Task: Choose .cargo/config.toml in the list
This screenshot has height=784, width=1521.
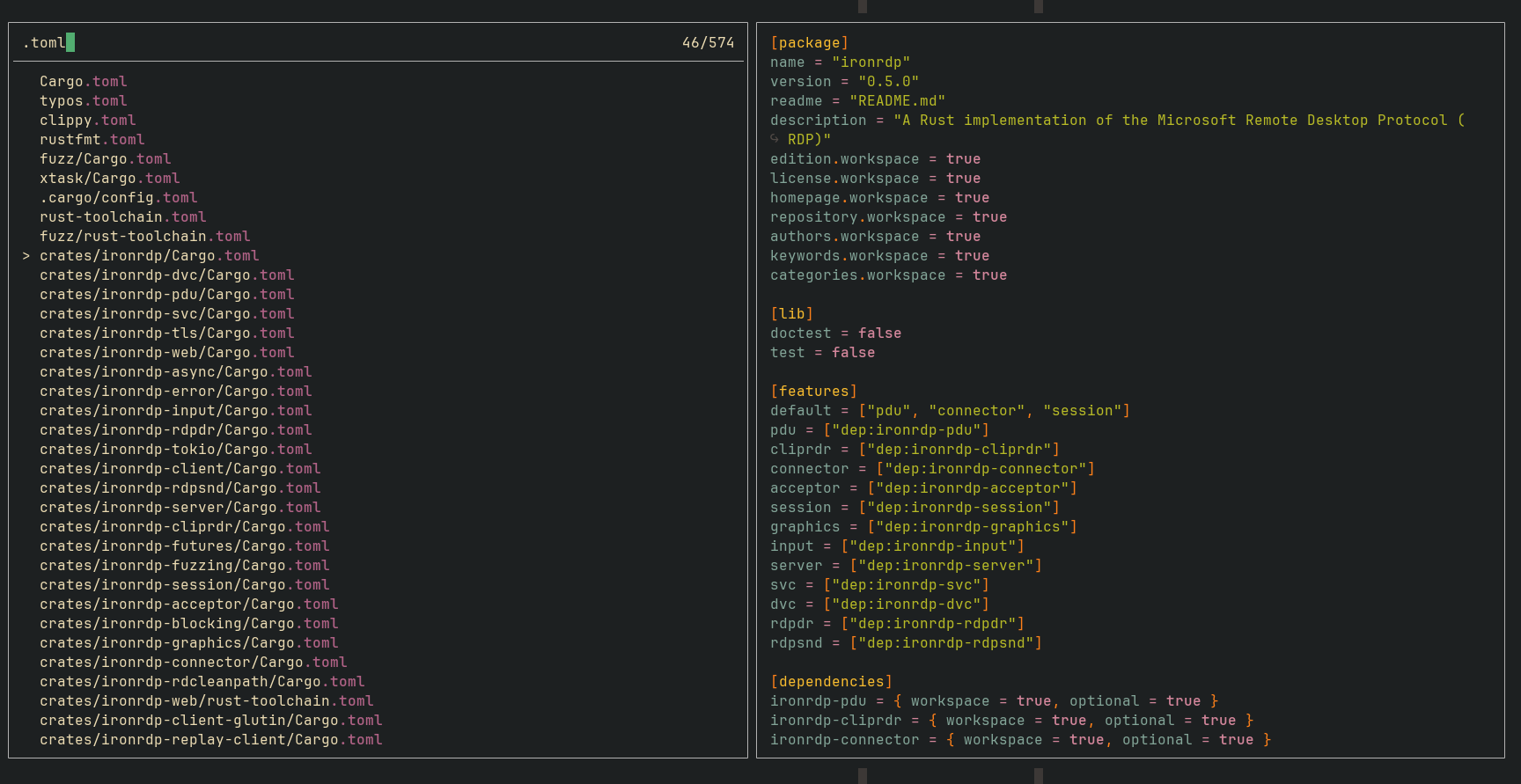Action: [118, 198]
